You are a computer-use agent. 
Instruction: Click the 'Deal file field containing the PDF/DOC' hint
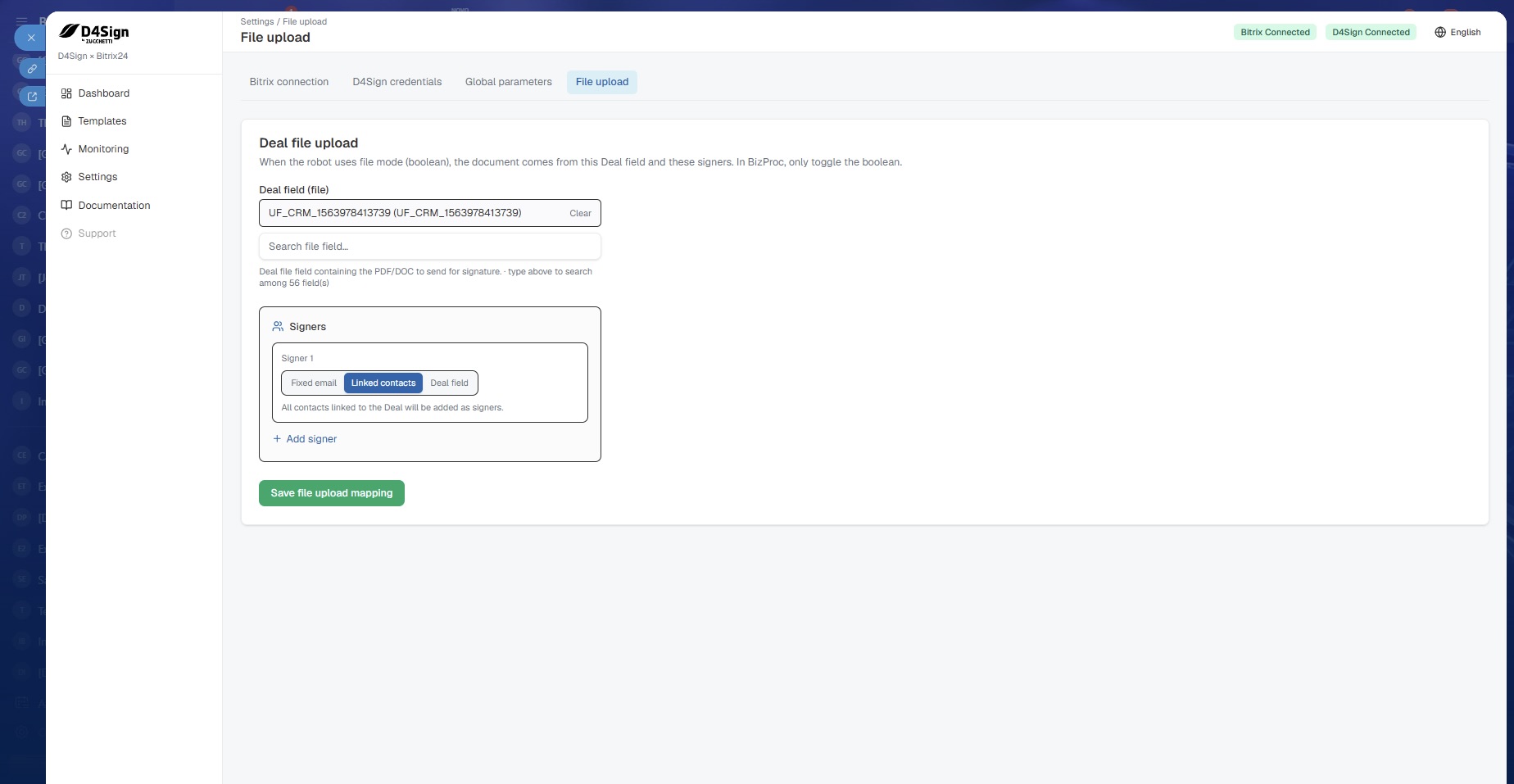point(426,277)
